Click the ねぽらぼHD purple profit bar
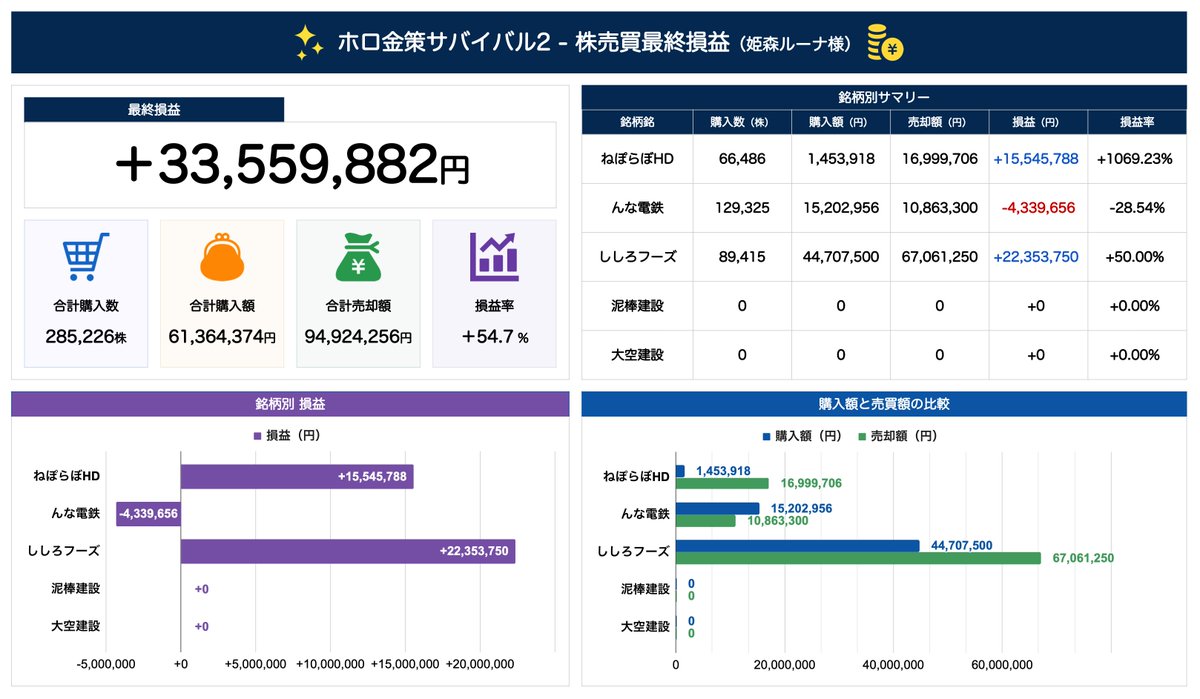This screenshot has height=699, width=1200. tap(297, 477)
